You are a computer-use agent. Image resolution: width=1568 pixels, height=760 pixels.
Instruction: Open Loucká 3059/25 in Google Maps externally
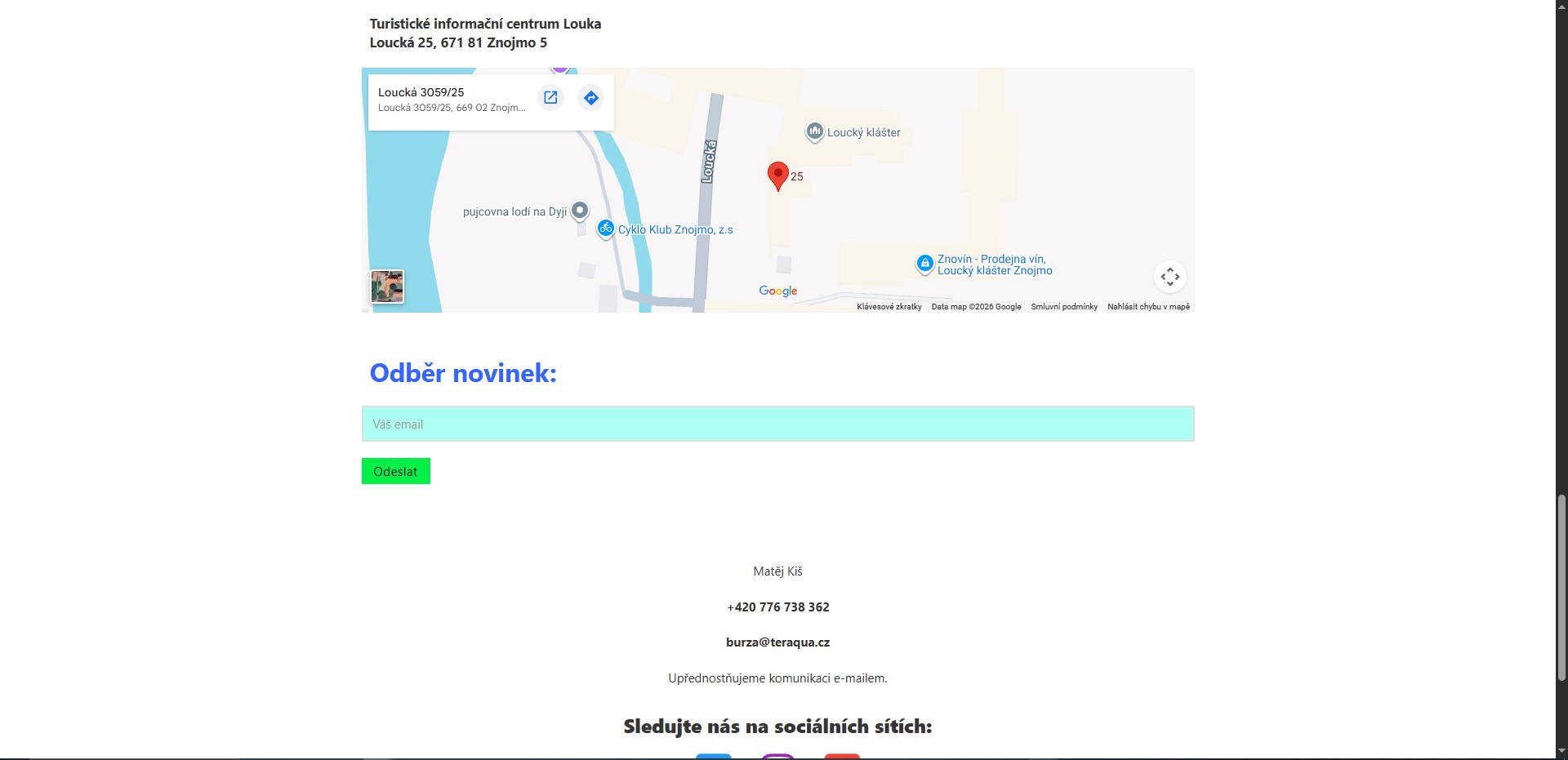[x=550, y=97]
